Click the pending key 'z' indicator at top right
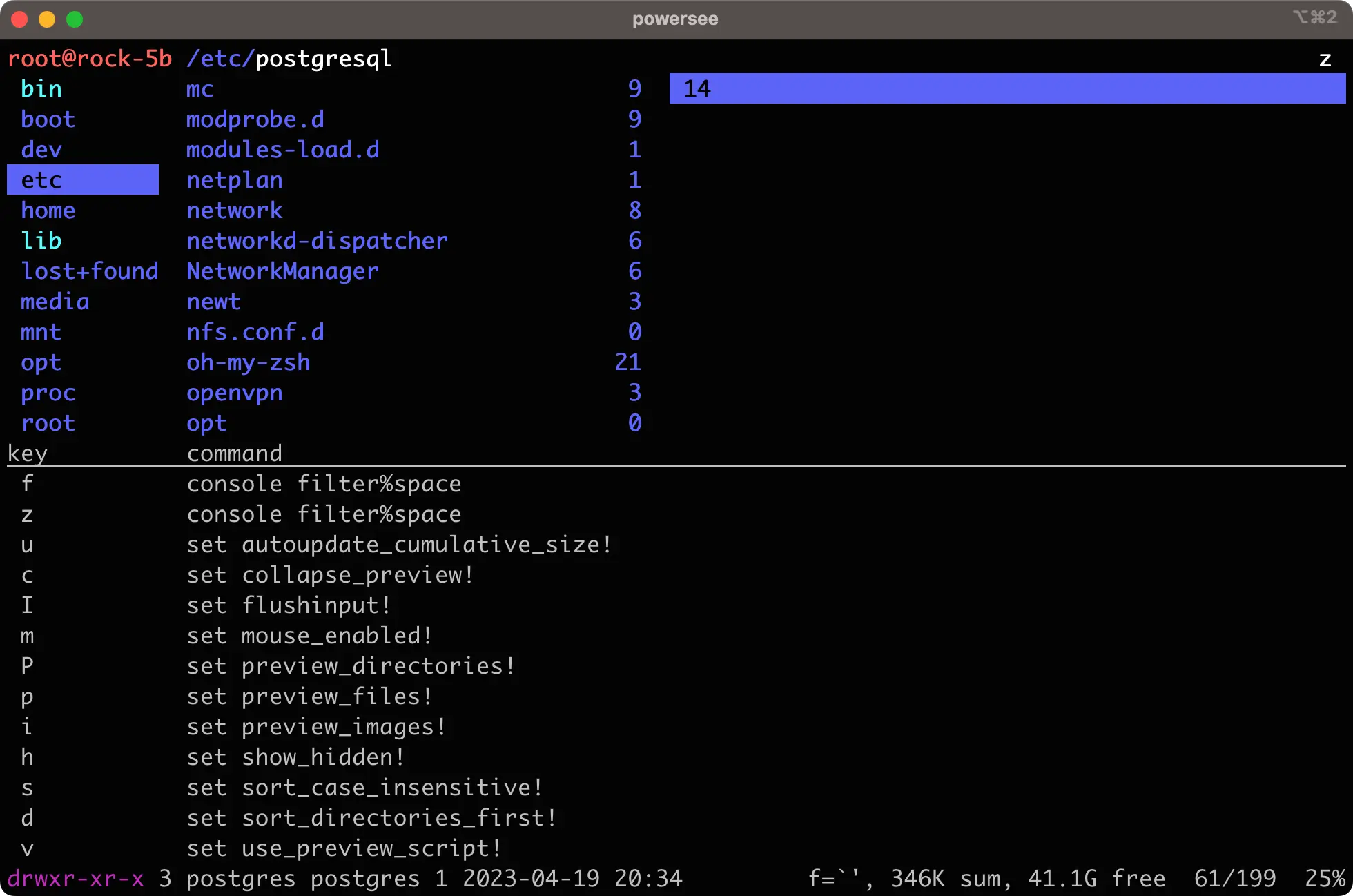The height and width of the screenshot is (896, 1353). click(x=1325, y=59)
